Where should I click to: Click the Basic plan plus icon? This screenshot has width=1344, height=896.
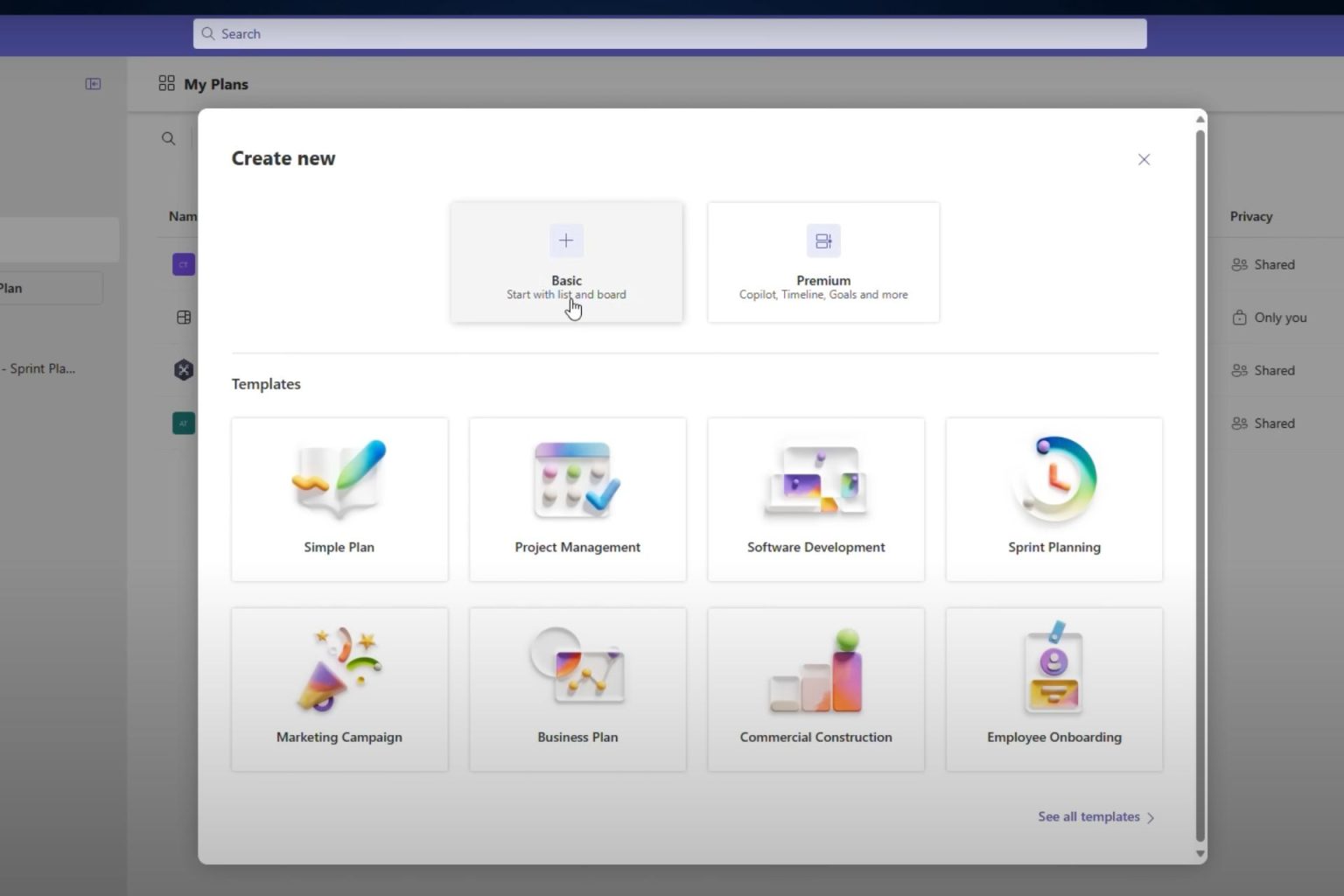[566, 241]
